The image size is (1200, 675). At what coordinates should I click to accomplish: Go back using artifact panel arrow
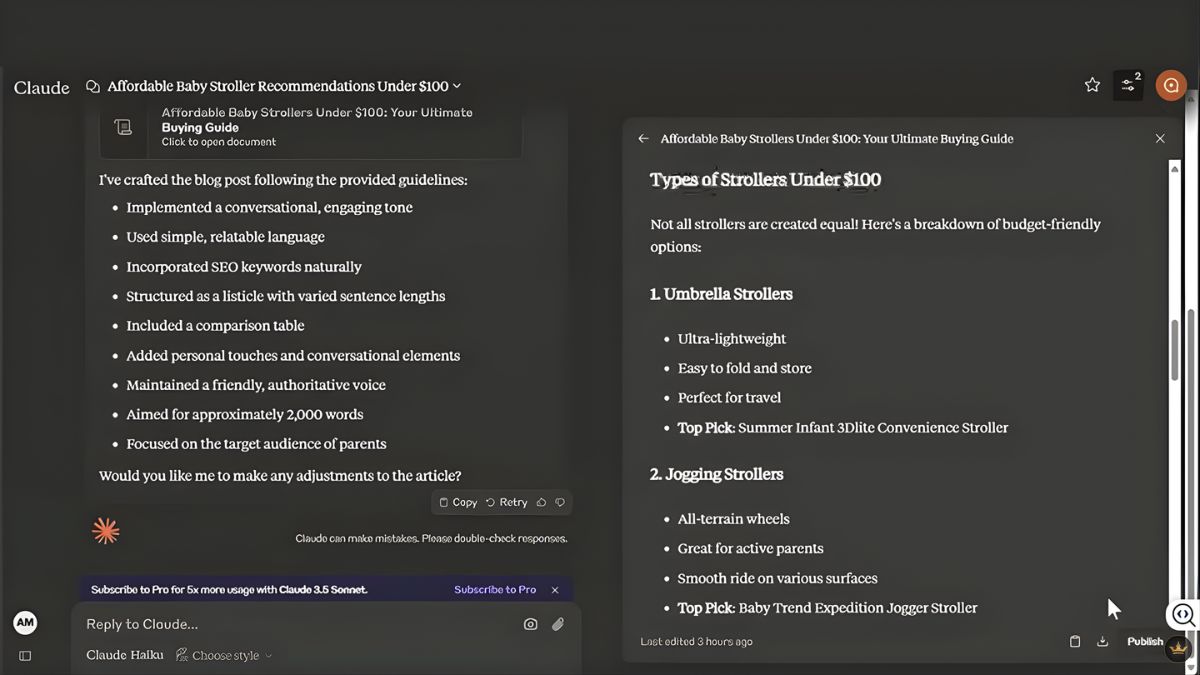click(643, 139)
